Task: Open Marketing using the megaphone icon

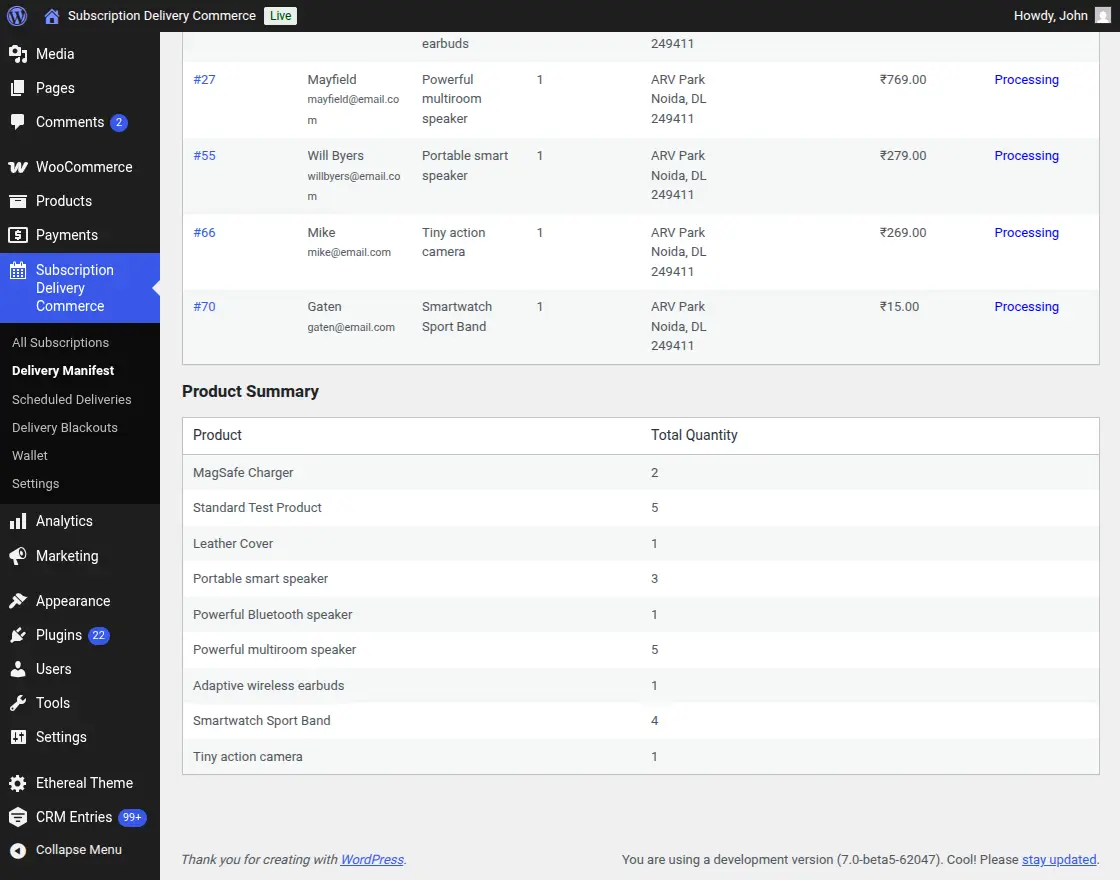Action: pos(17,555)
